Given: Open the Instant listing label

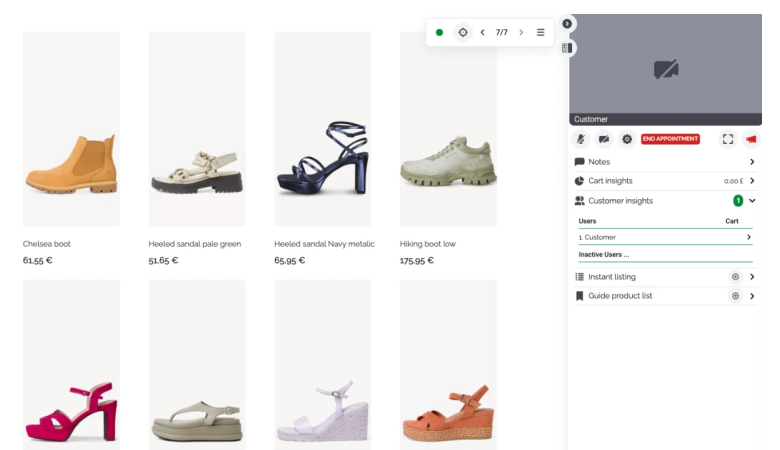Looking at the screenshot, I should point(612,277).
